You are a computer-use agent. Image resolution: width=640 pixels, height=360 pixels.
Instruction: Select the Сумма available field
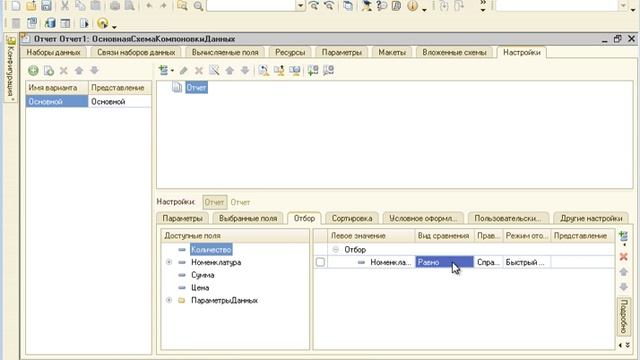202,275
